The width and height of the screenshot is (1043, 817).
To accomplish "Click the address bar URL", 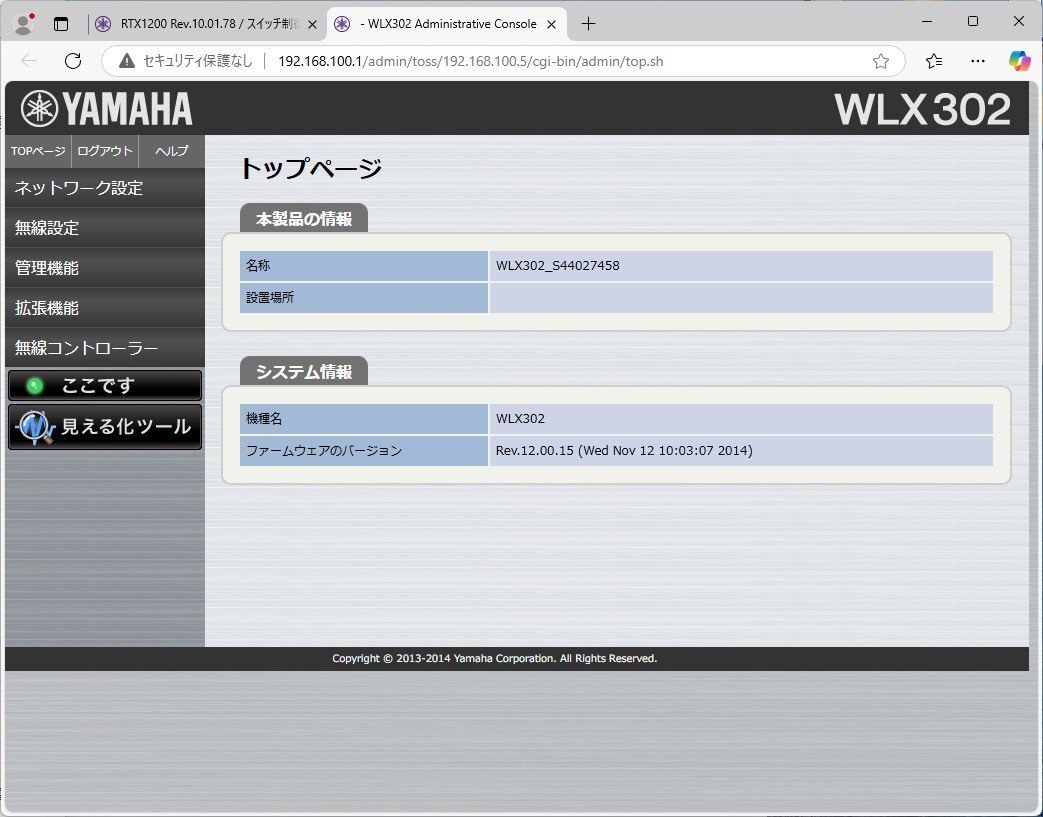I will click(x=470, y=61).
